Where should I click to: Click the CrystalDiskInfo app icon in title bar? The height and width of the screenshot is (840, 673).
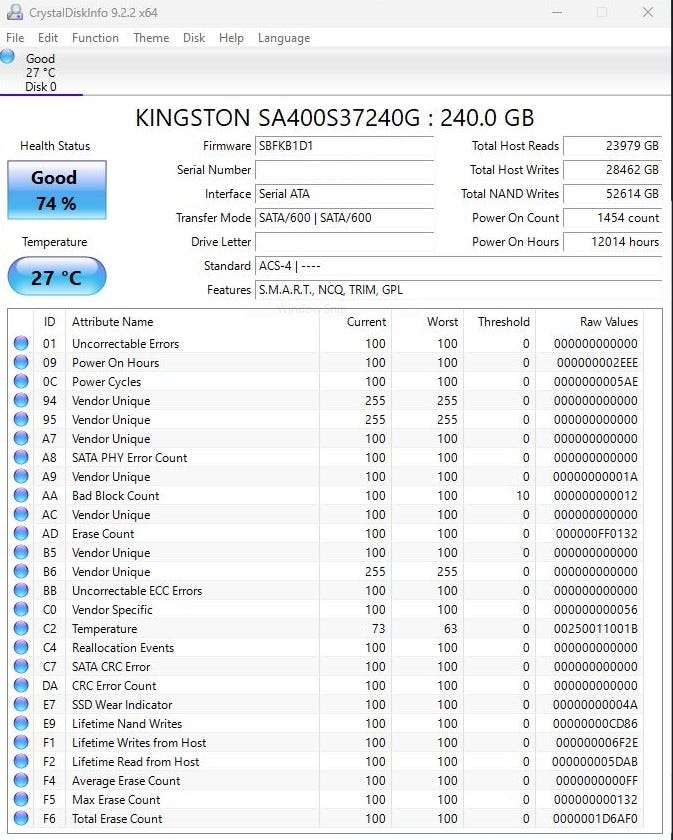pyautogui.click(x=14, y=12)
